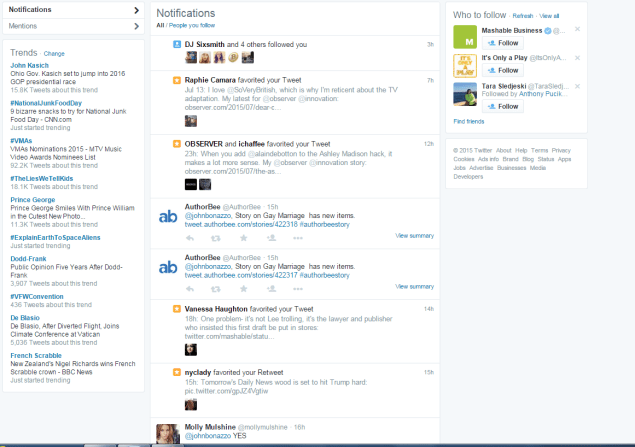This screenshot has width=635, height=447.
Task: Open nyclady's avatar thumbnail
Action: point(191,404)
